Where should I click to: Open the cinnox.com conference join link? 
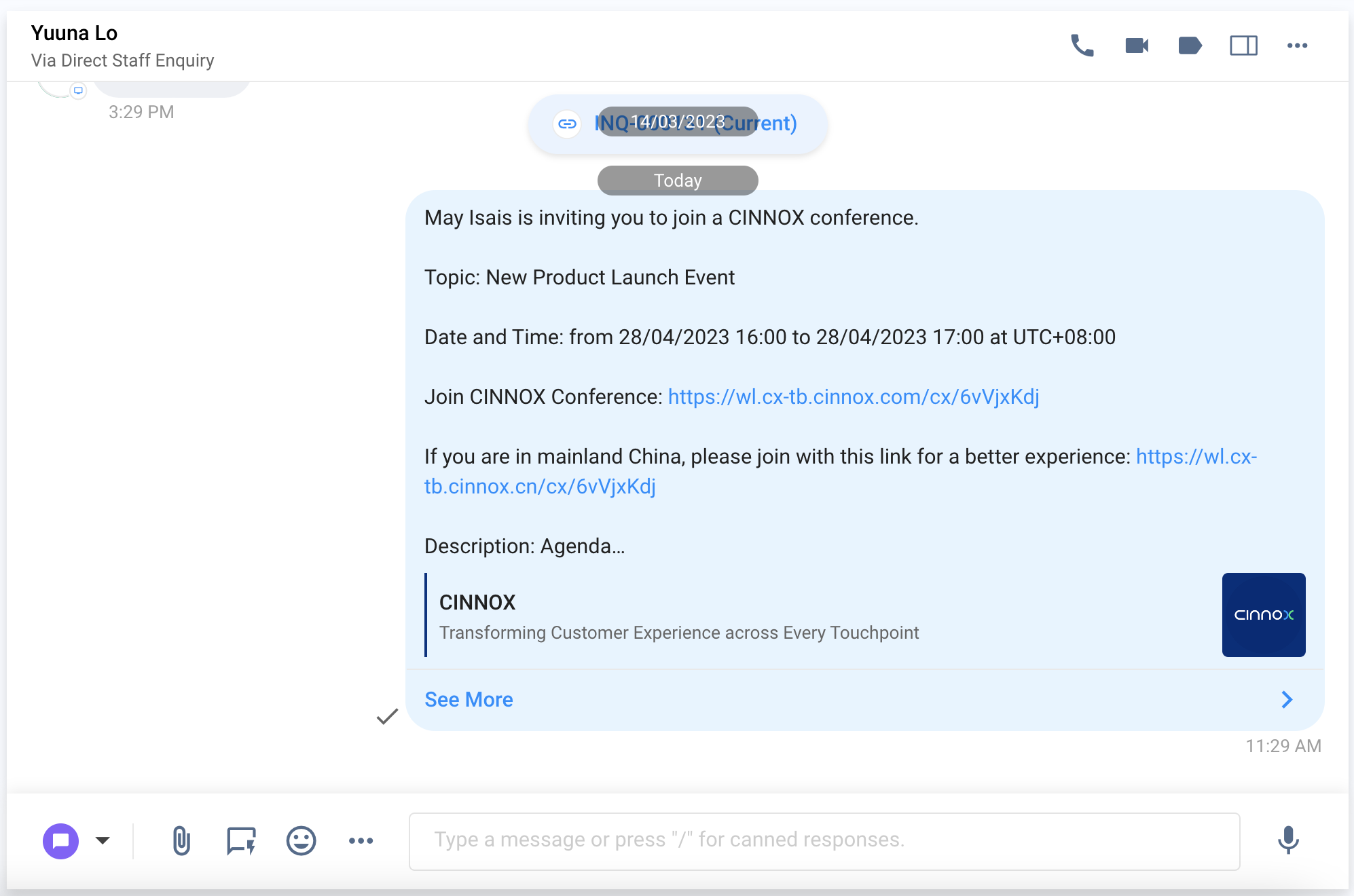click(853, 397)
